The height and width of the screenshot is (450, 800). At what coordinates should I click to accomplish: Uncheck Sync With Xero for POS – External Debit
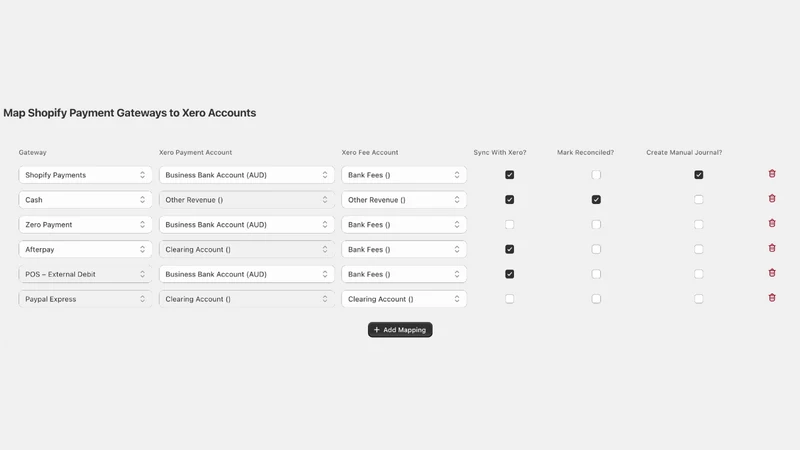click(509, 274)
